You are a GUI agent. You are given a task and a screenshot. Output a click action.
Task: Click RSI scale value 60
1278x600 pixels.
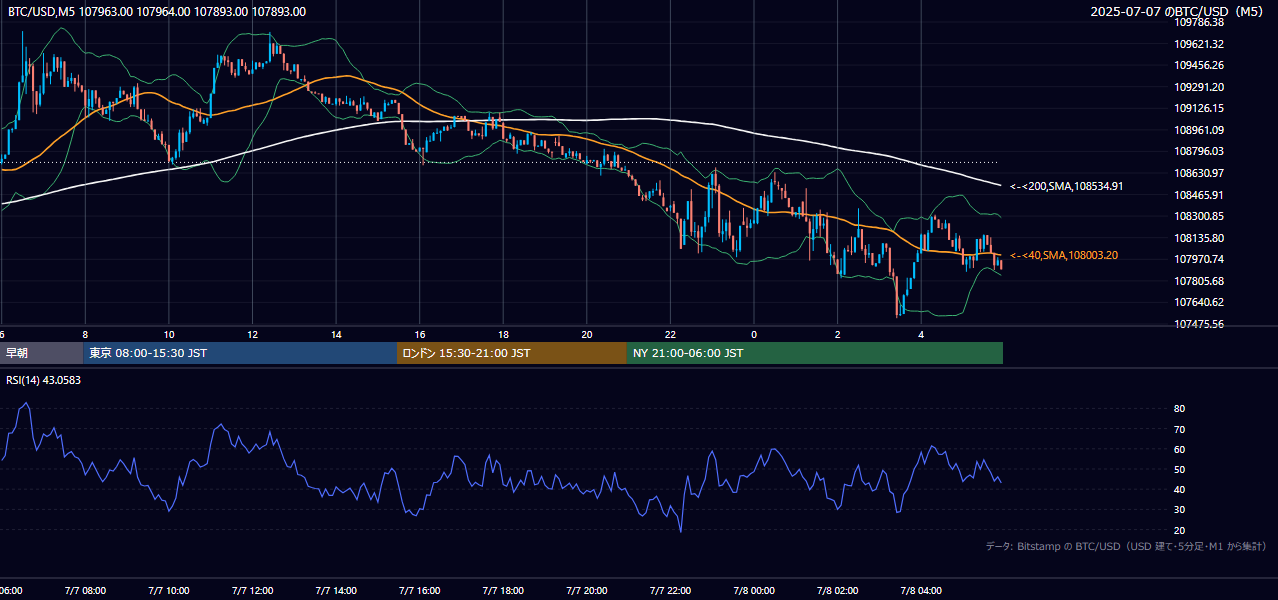click(1180, 449)
